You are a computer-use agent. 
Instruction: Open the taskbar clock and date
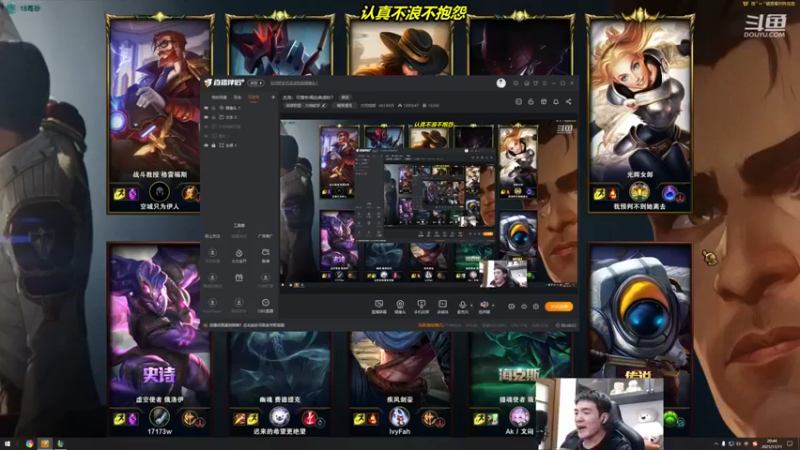point(773,443)
